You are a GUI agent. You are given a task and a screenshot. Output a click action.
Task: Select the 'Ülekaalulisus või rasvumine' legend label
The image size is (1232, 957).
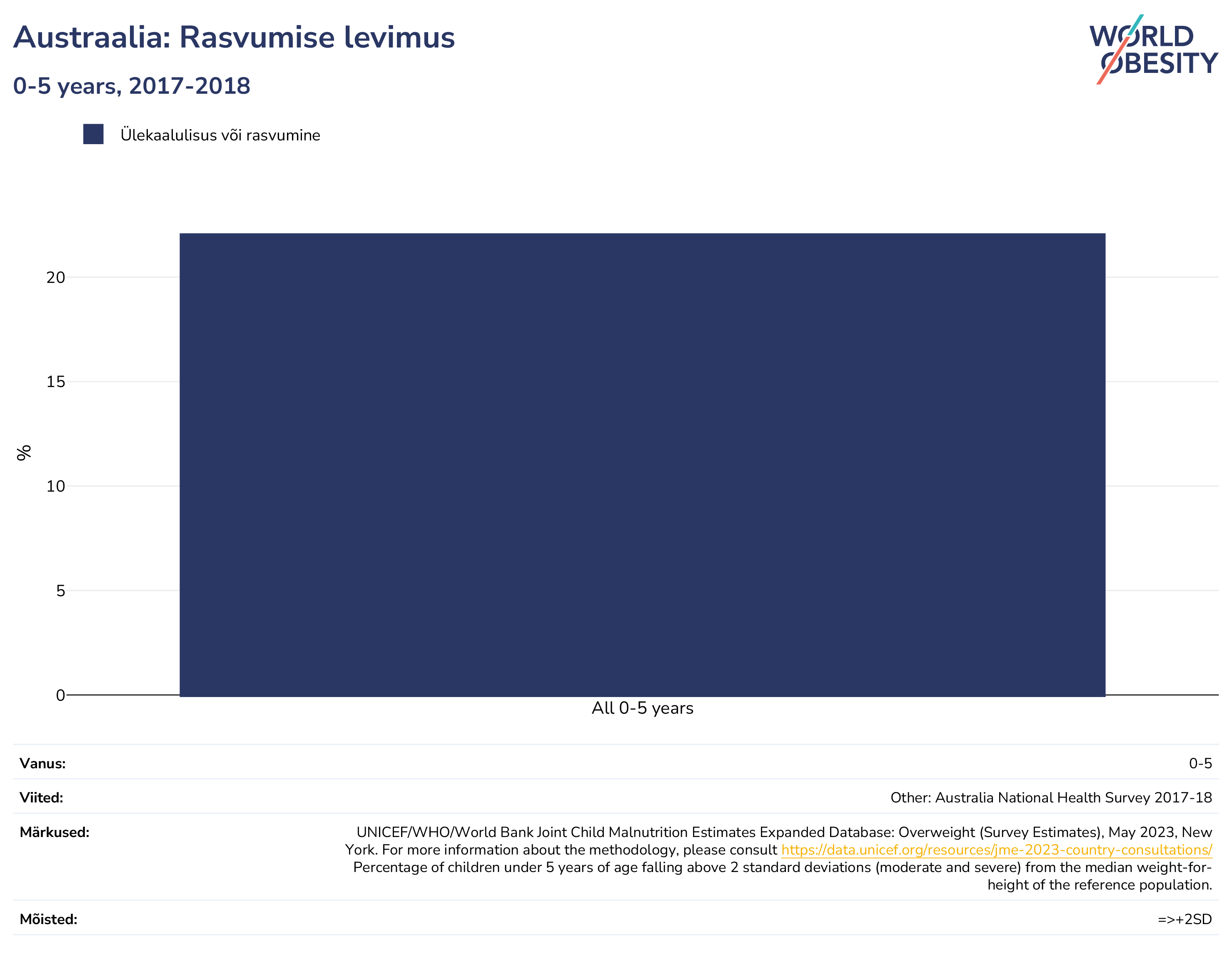[x=220, y=135]
